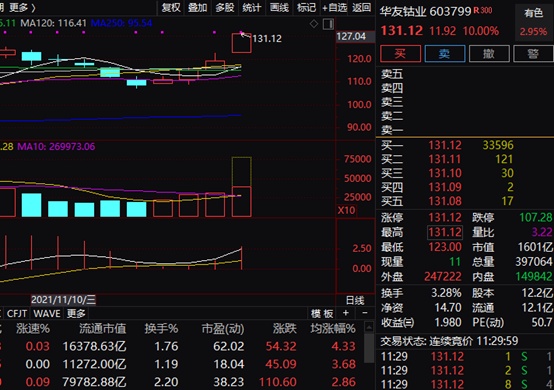Click the 内盘 value 149842

(x=534, y=277)
